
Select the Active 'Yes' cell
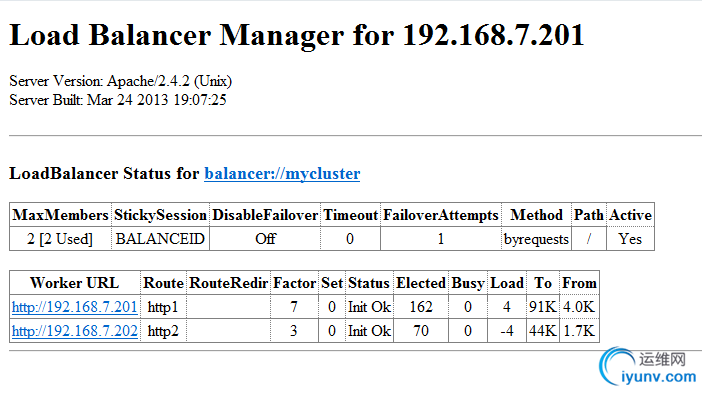click(x=630, y=239)
